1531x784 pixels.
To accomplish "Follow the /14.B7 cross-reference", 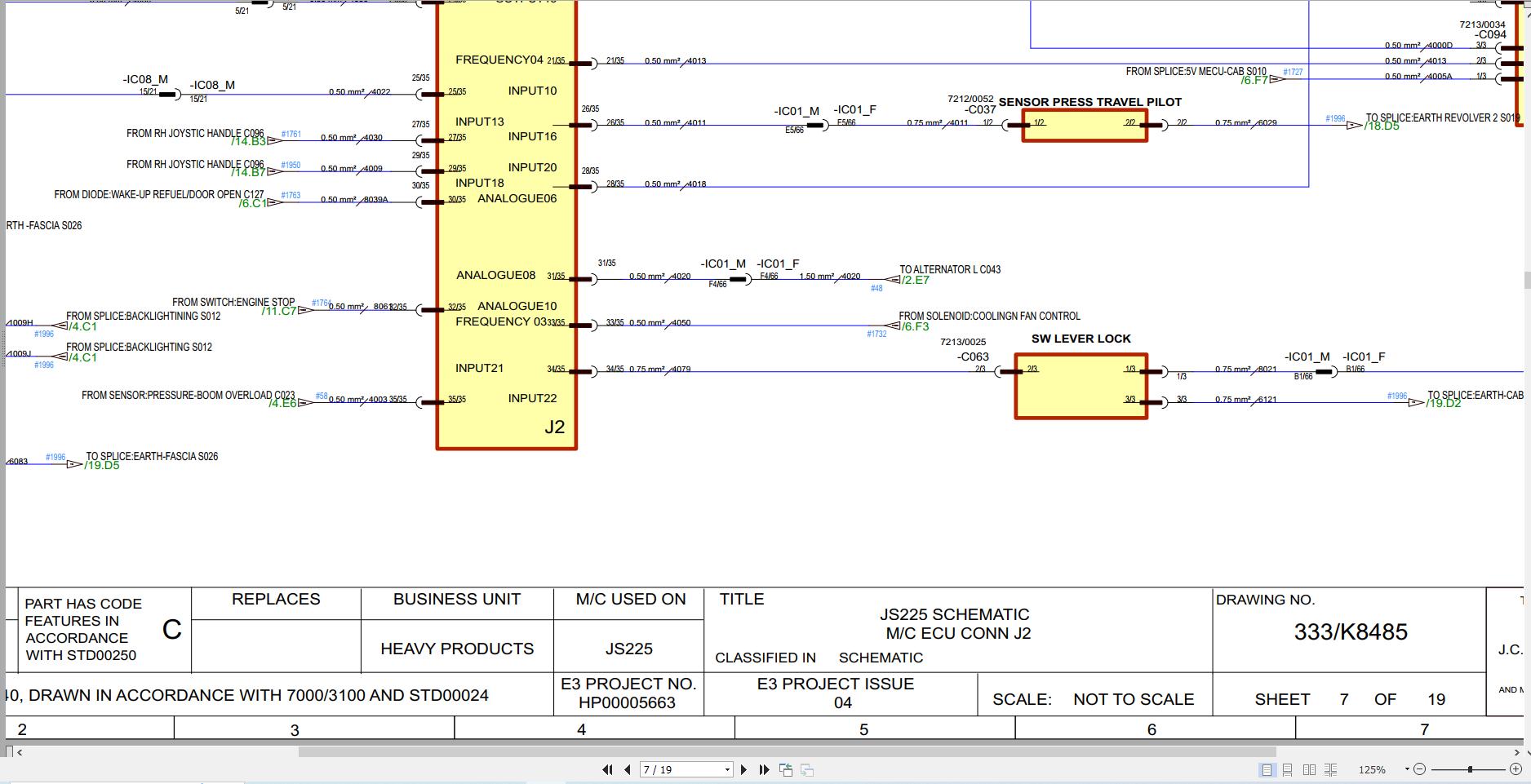I will point(248,172).
